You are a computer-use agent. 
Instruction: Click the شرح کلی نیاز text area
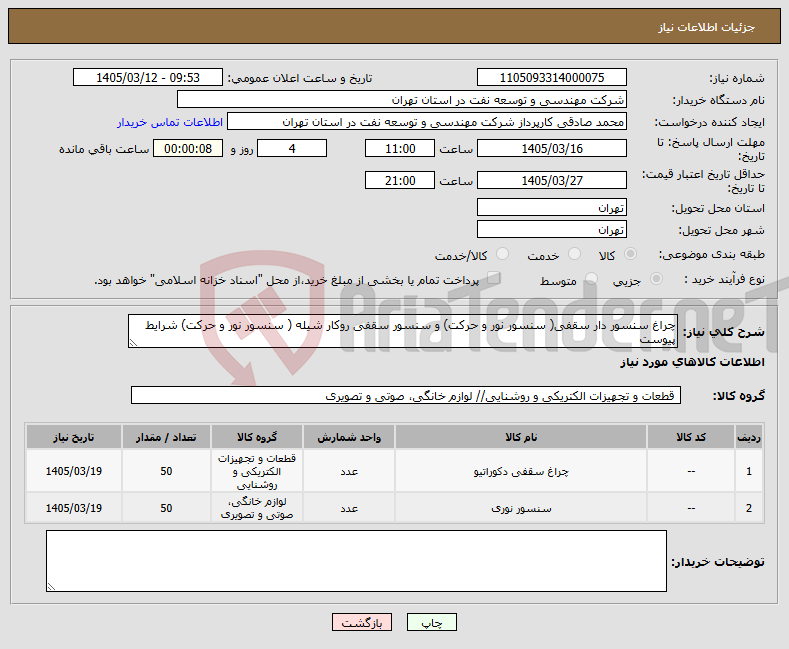(x=403, y=331)
